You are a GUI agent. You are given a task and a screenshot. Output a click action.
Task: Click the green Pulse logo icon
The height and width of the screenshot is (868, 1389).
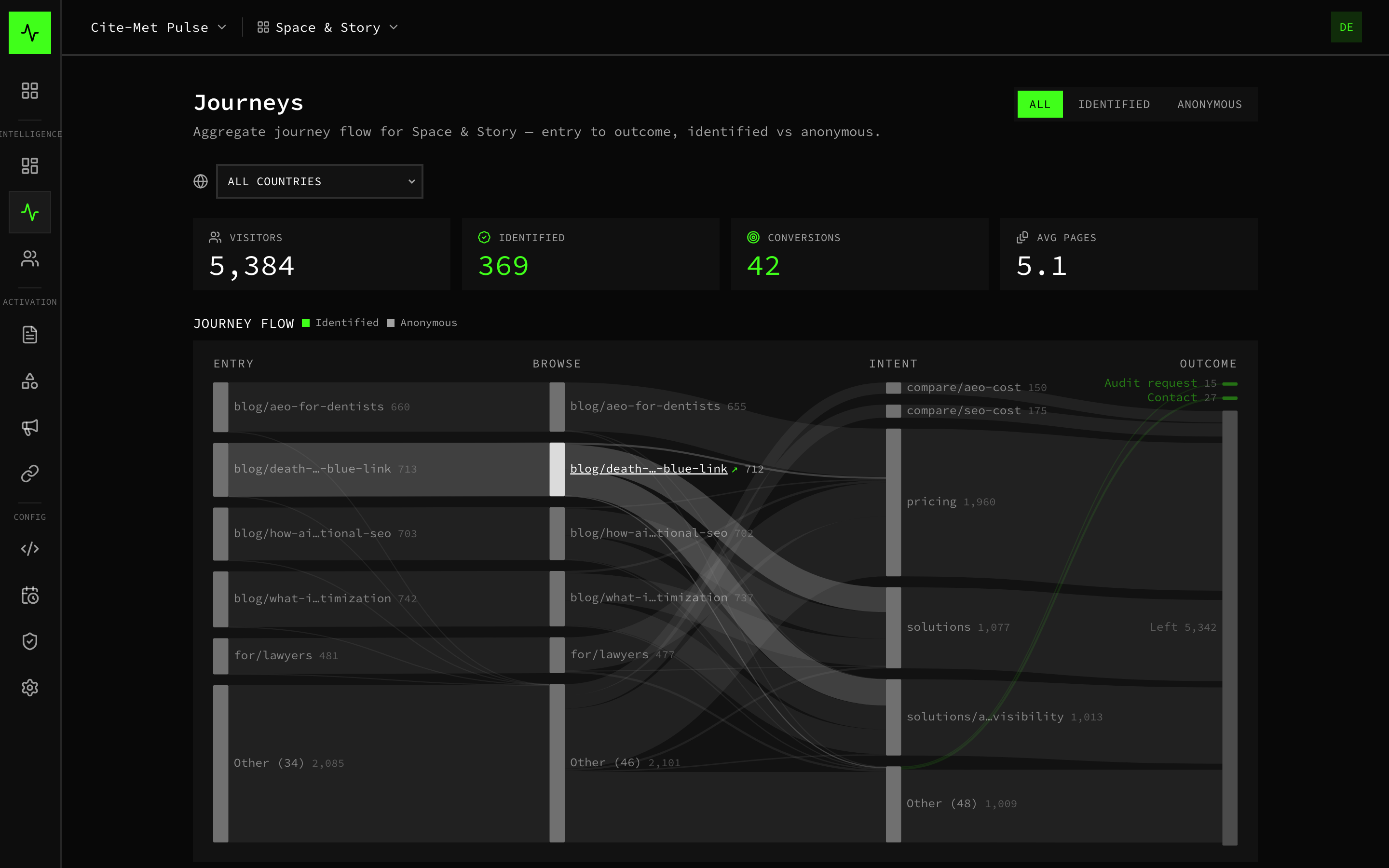click(30, 33)
